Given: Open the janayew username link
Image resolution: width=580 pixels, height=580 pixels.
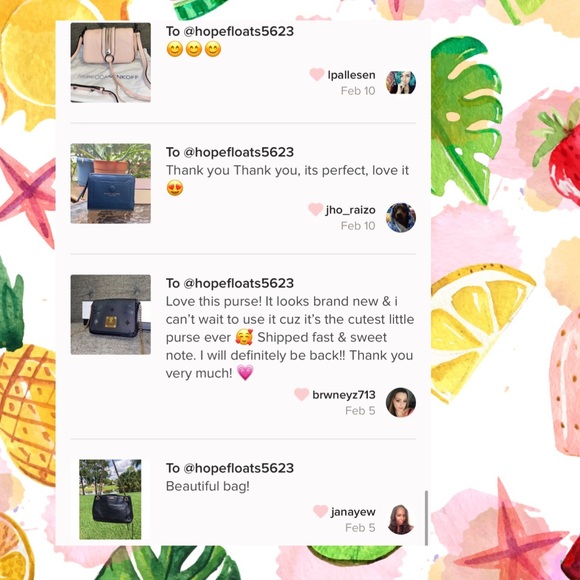Looking at the screenshot, I should click(353, 512).
